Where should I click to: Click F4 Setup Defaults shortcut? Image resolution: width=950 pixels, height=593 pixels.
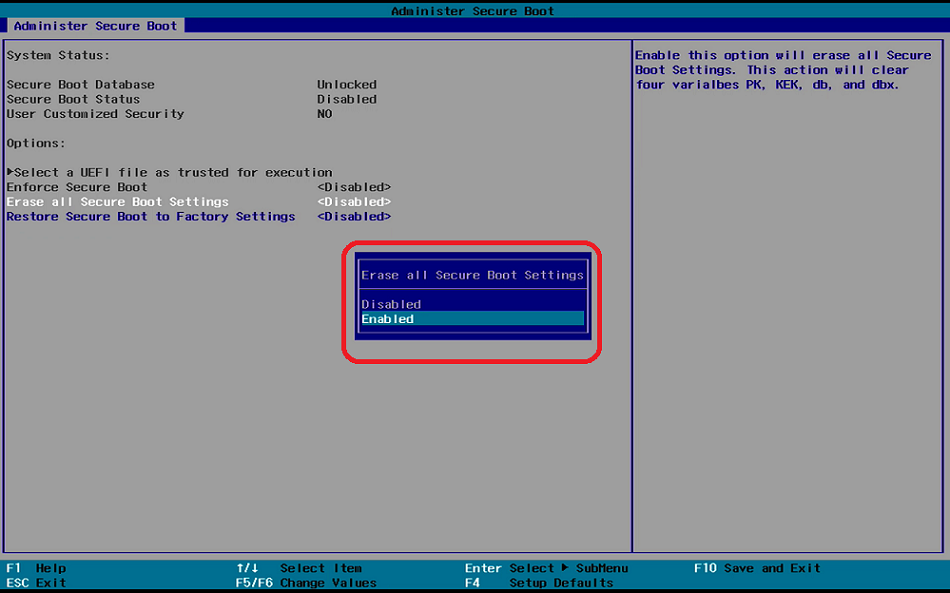539,583
